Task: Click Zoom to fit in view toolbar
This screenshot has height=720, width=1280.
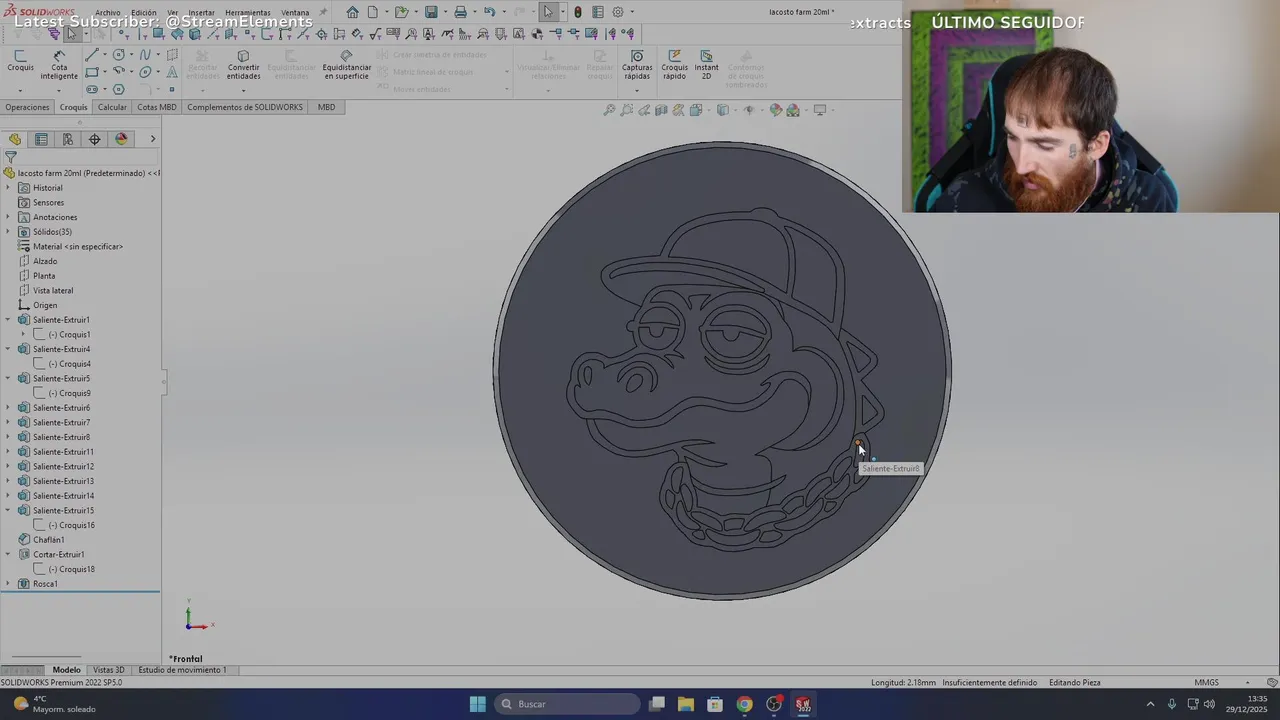Action: [x=609, y=110]
